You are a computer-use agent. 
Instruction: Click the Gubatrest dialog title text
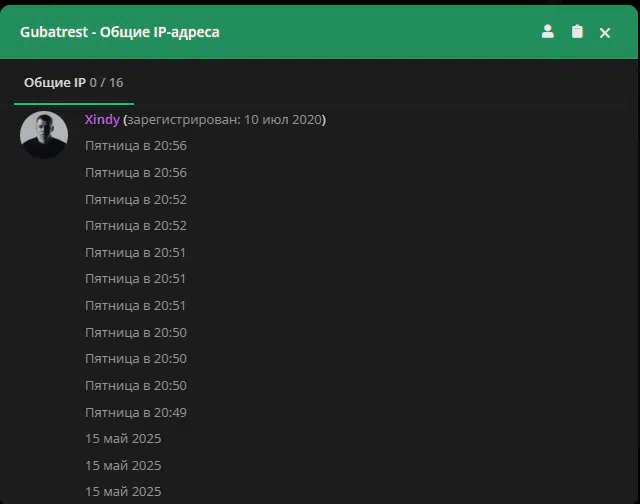click(x=120, y=32)
